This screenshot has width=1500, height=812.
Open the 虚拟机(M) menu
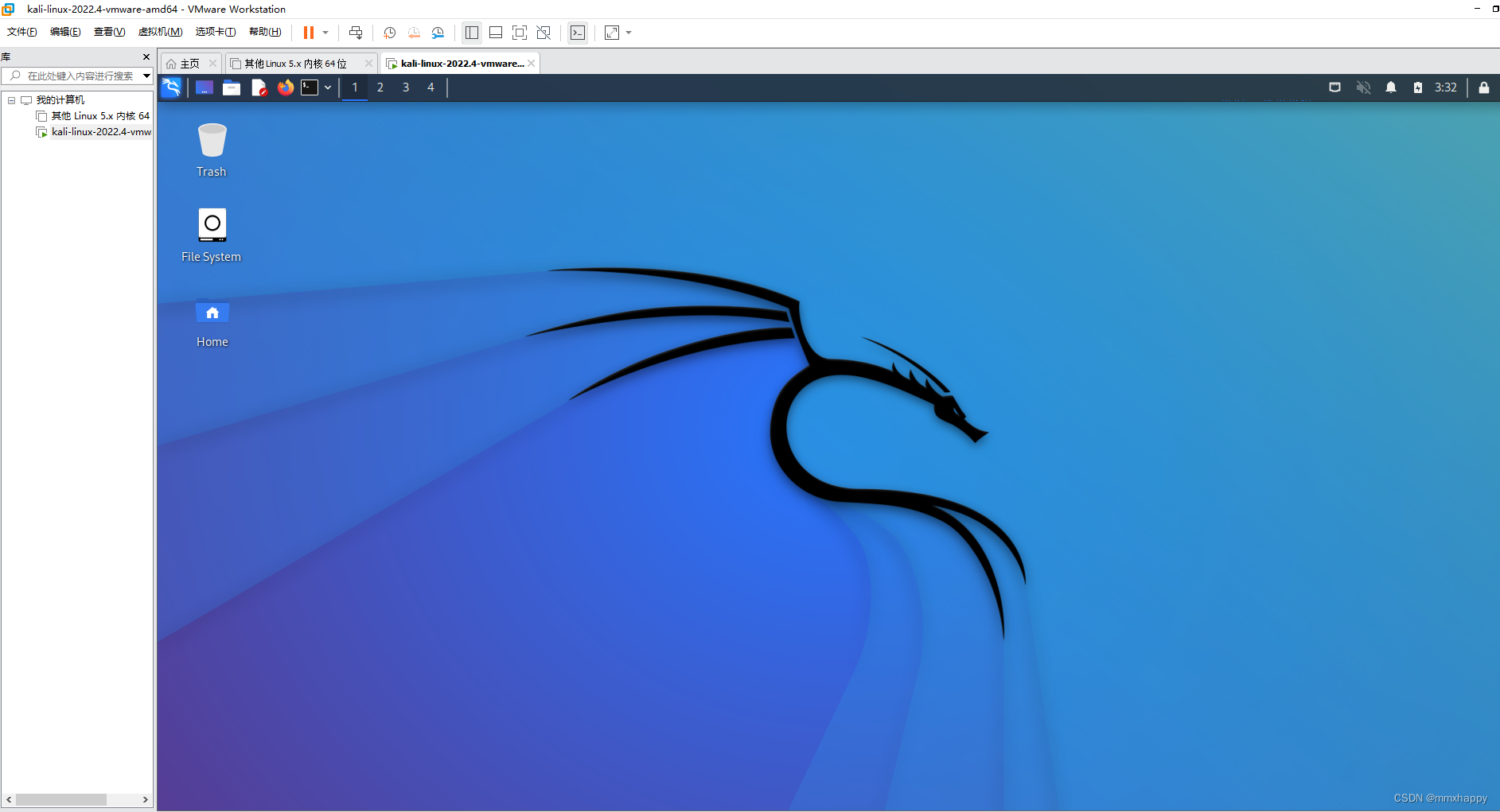tap(160, 32)
